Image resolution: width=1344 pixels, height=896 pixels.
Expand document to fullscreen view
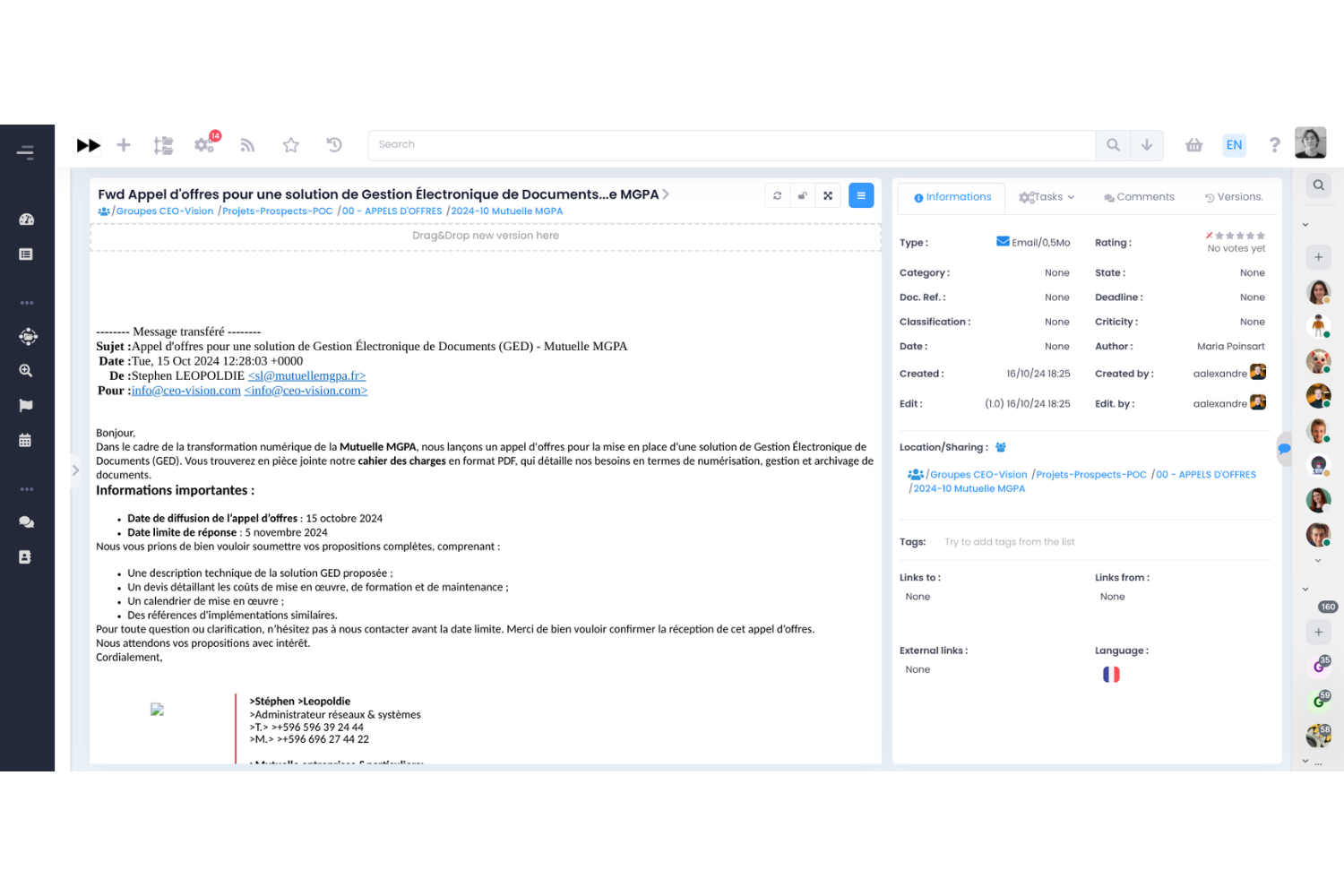(828, 195)
